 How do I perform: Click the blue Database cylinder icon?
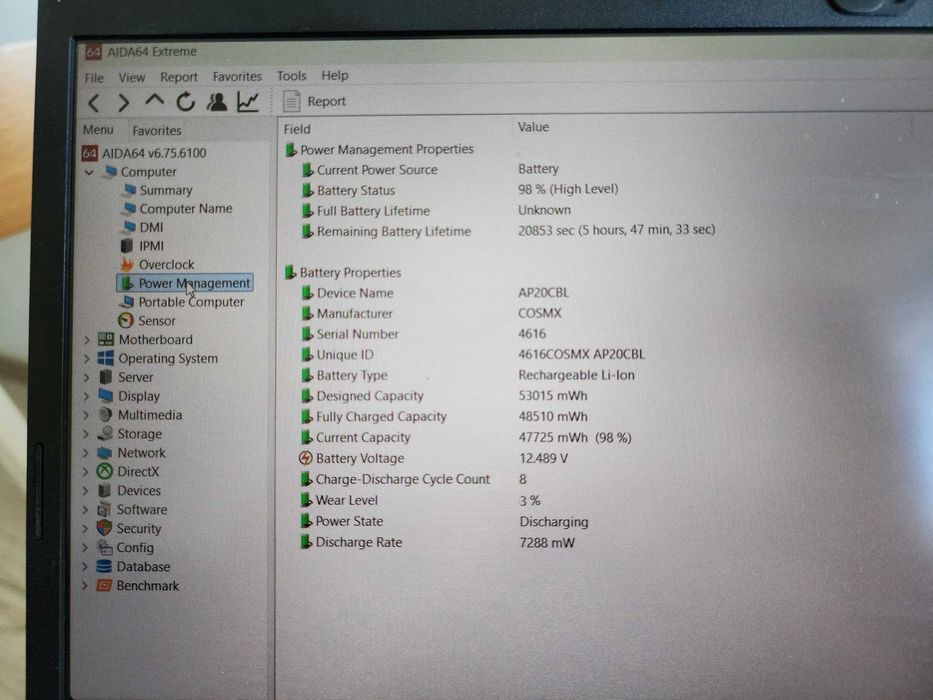pyautogui.click(x=104, y=567)
